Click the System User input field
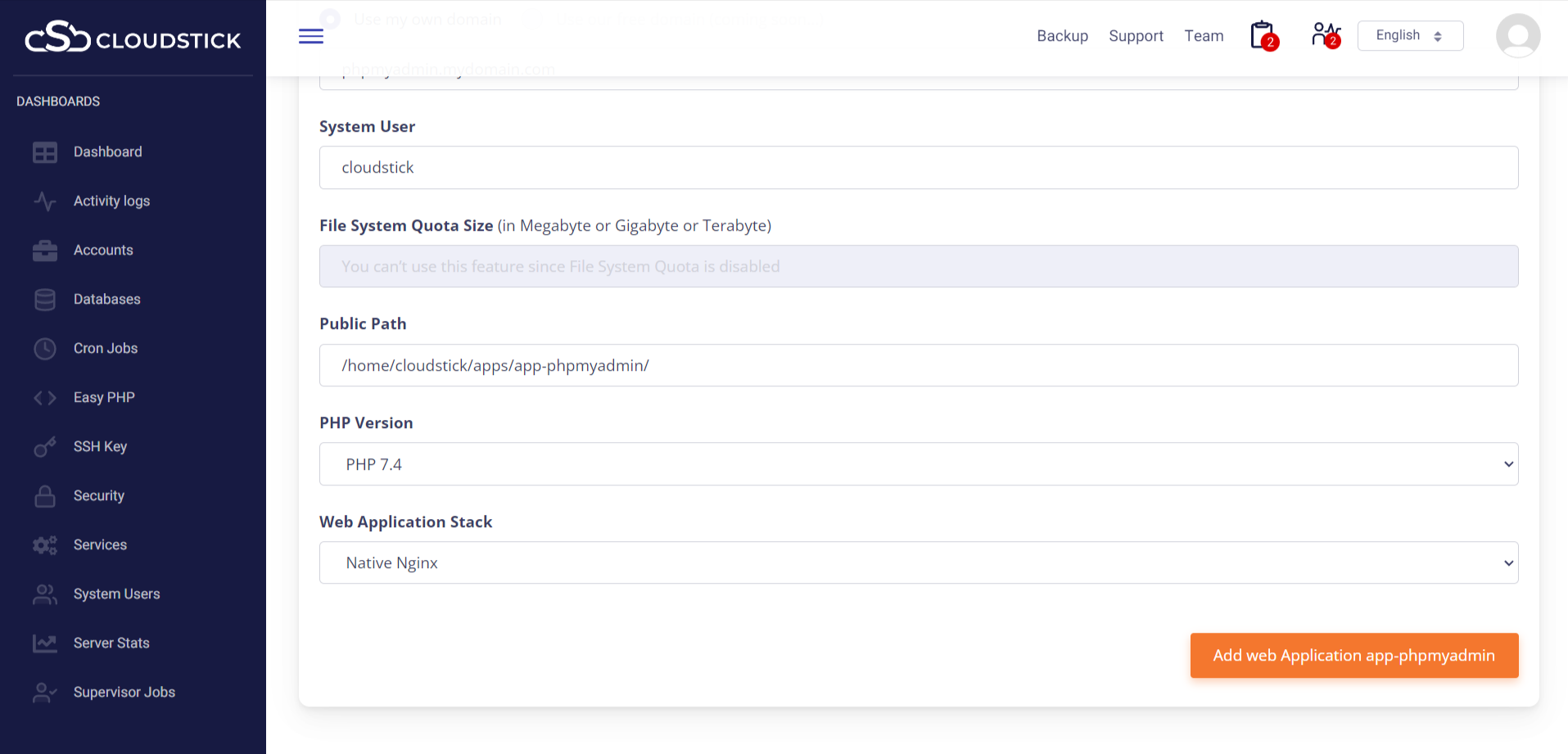This screenshot has width=1568, height=754. (918, 168)
